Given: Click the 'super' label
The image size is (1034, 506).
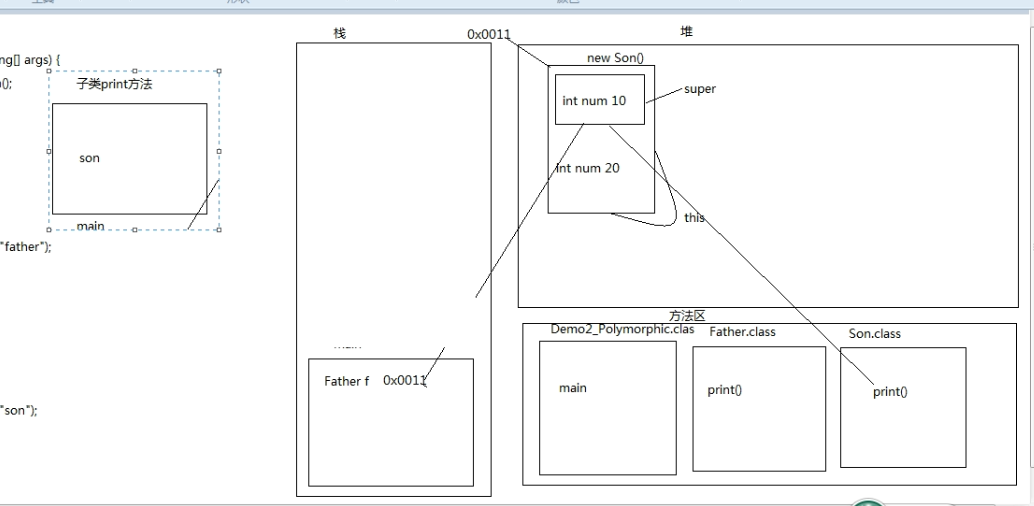Looking at the screenshot, I should [x=700, y=89].
